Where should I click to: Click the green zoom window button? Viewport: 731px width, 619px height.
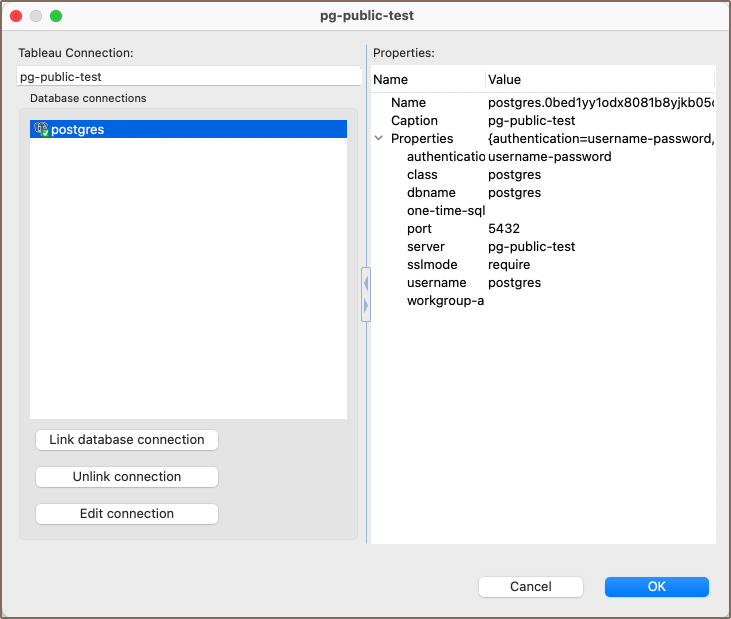56,16
